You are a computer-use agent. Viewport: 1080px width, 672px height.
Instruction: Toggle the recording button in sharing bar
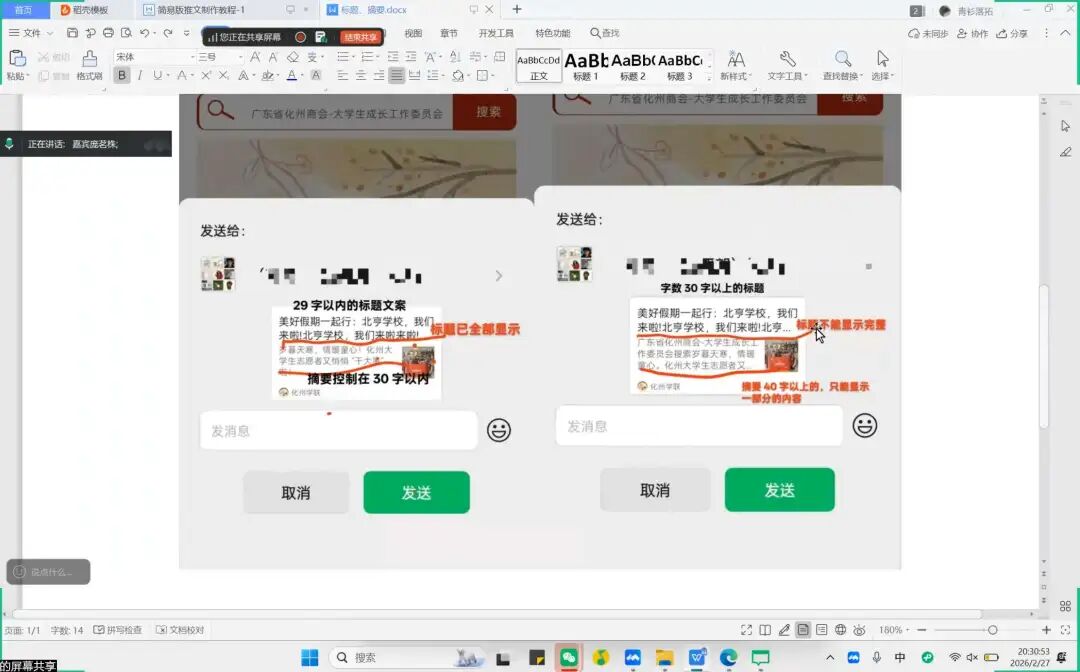pyautogui.click(x=300, y=37)
